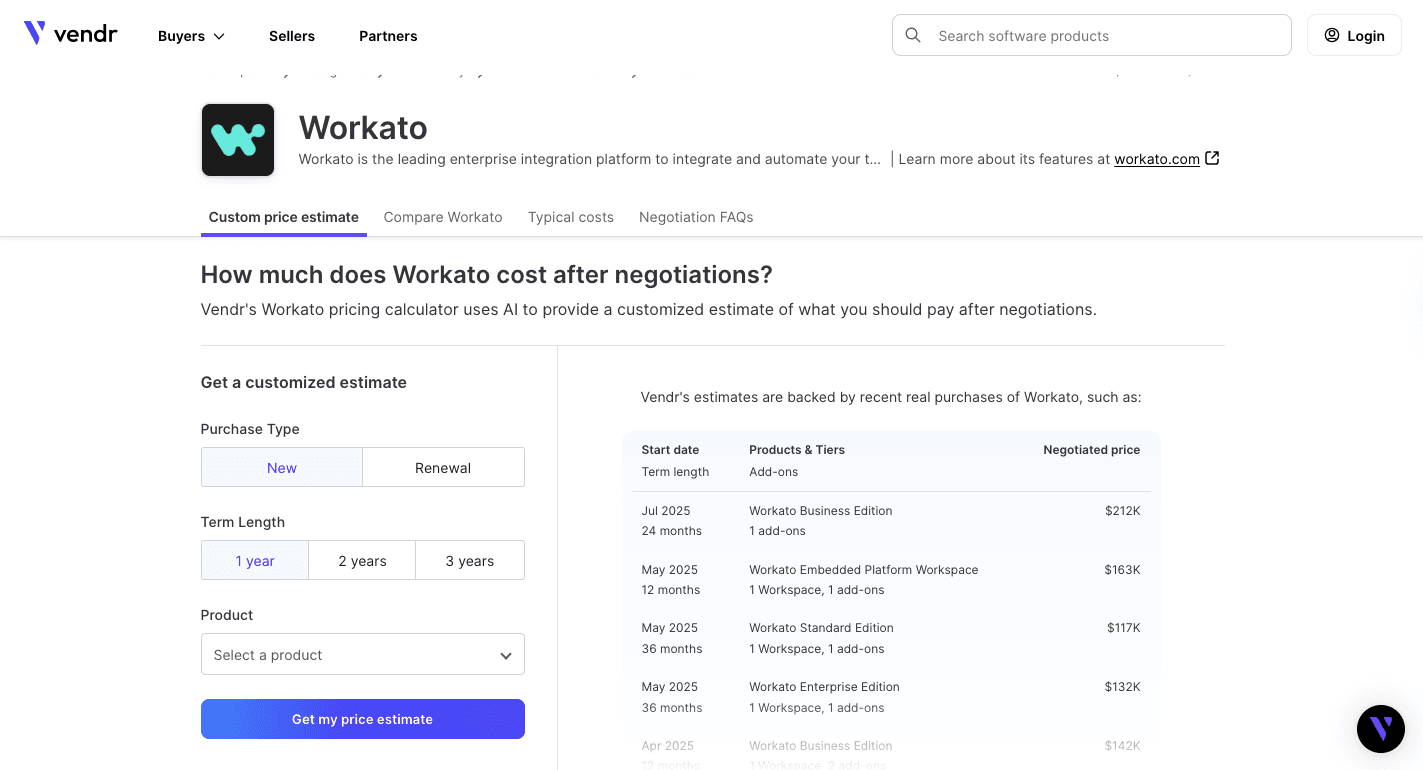Click the search magnifier icon
This screenshot has height=770, width=1423.
pos(913,35)
